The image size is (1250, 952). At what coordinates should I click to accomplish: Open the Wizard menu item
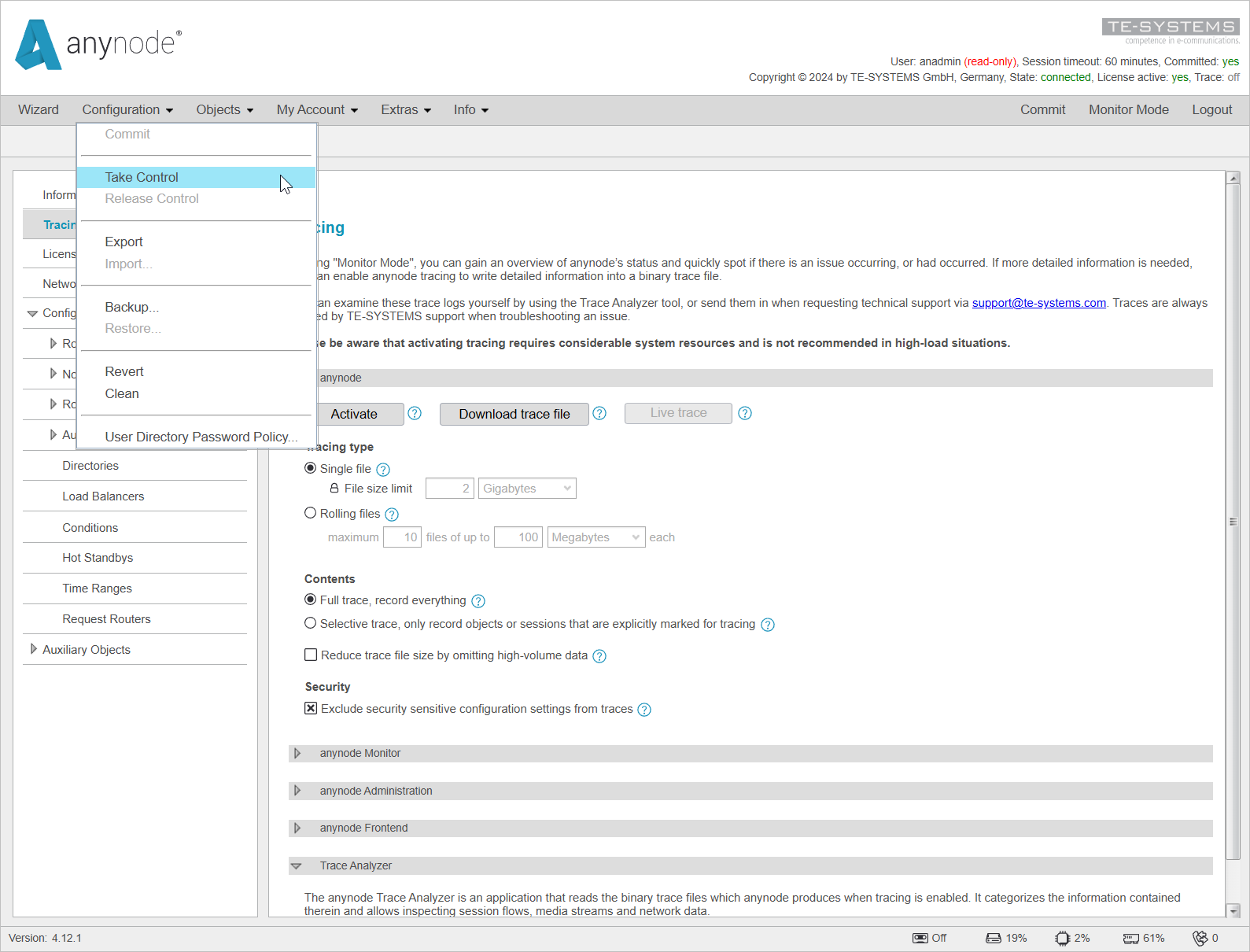click(x=39, y=110)
